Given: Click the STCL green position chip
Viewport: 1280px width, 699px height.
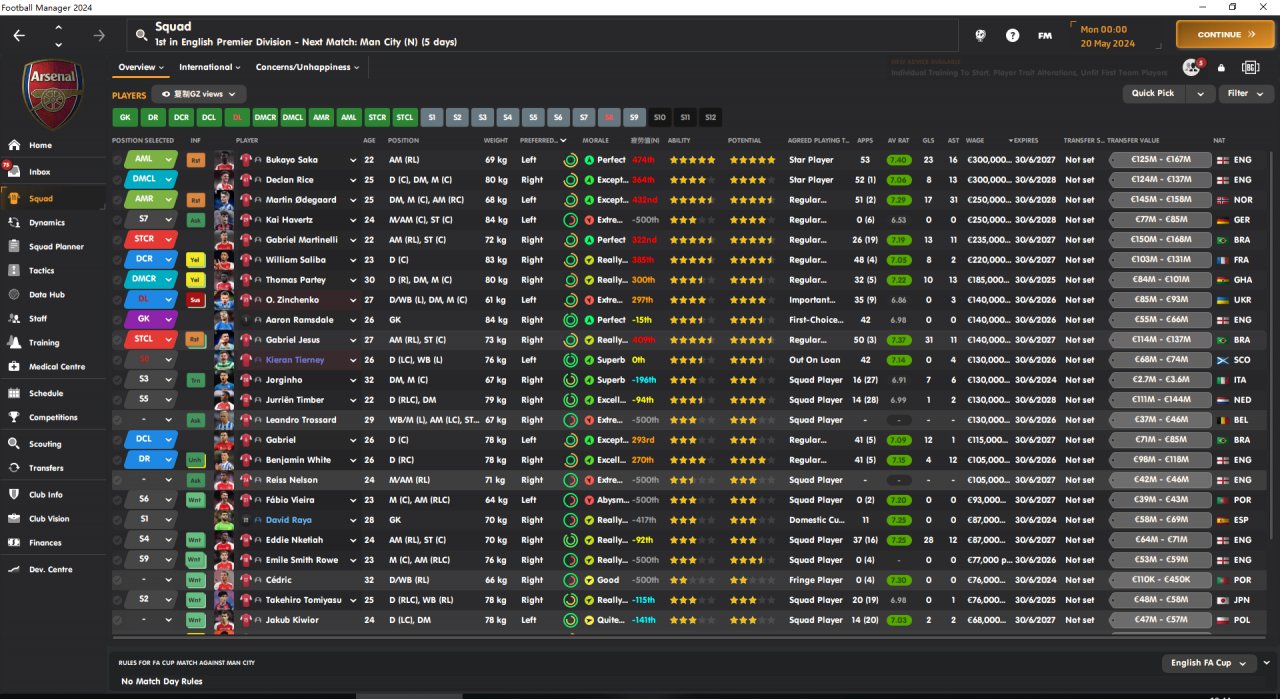Looking at the screenshot, I should point(405,117).
